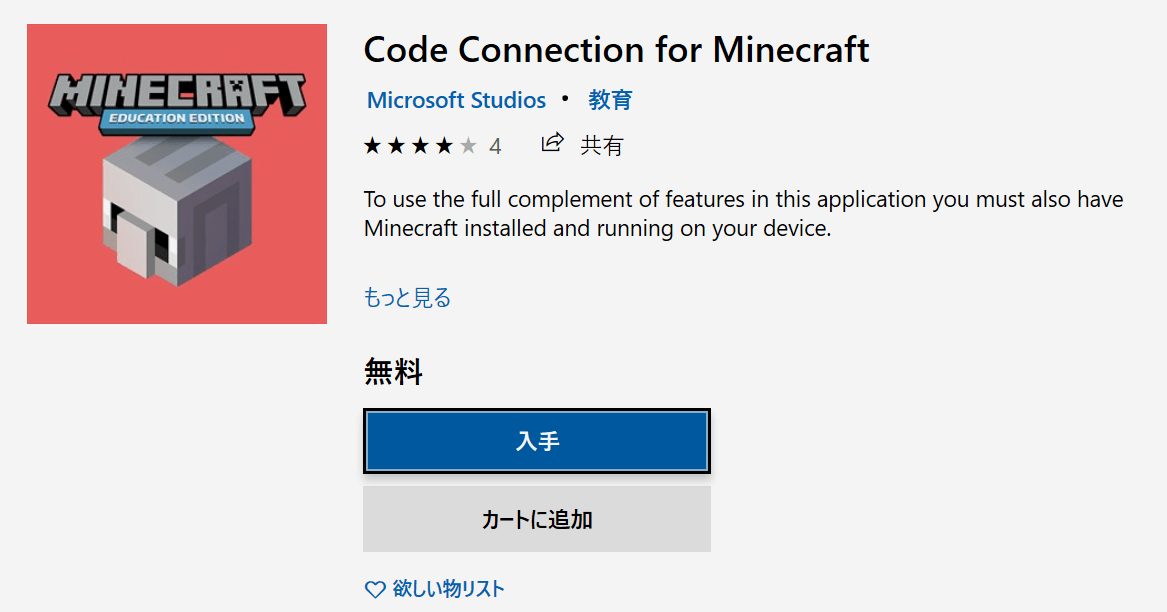
Task: Click the heart icon beside 欲しい物リスト
Action: 375,590
